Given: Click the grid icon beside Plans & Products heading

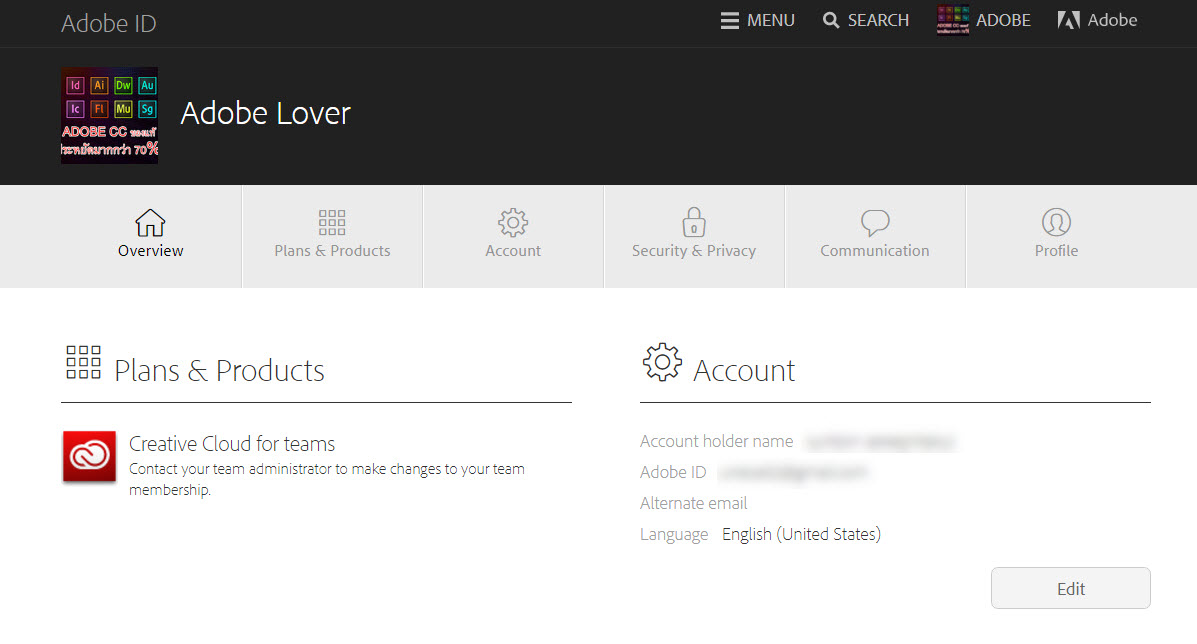Looking at the screenshot, I should [x=83, y=362].
